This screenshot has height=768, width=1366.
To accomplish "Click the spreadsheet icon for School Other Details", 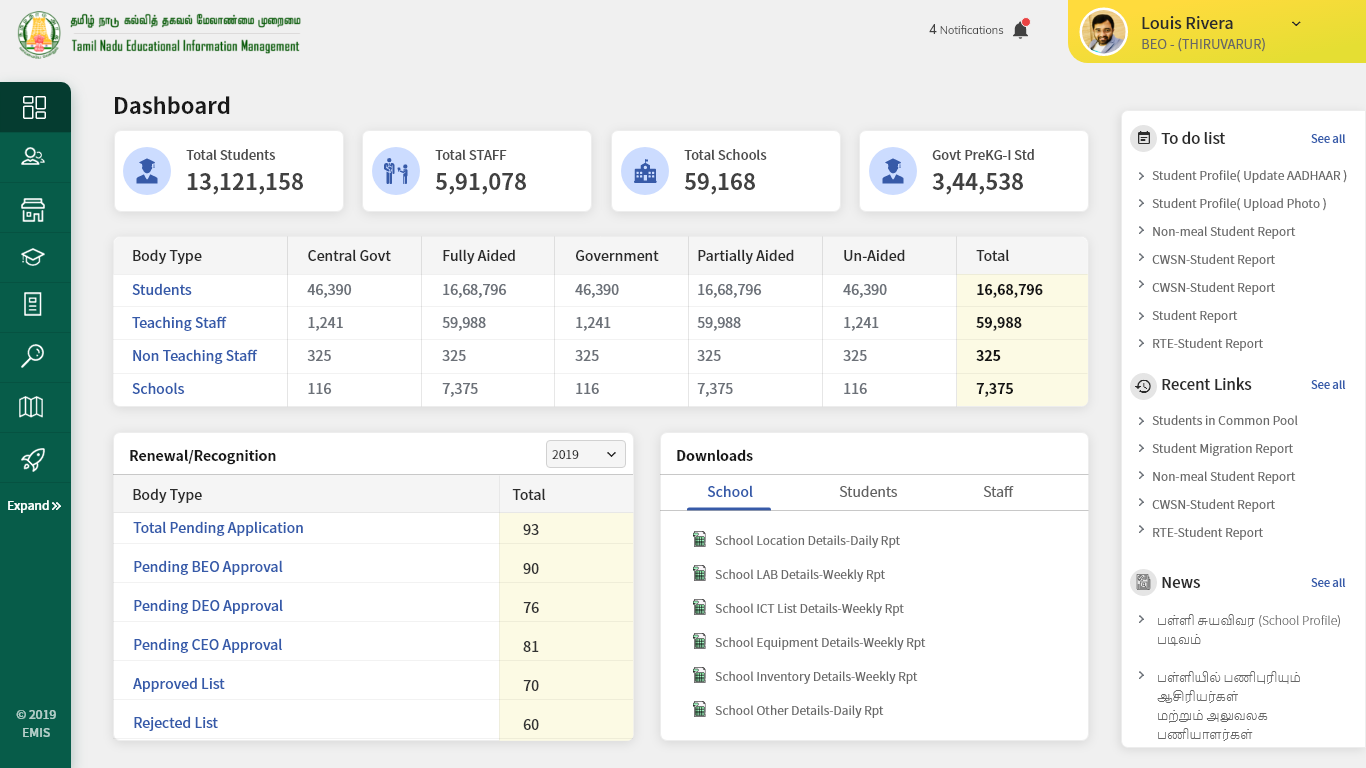I will tap(700, 709).
